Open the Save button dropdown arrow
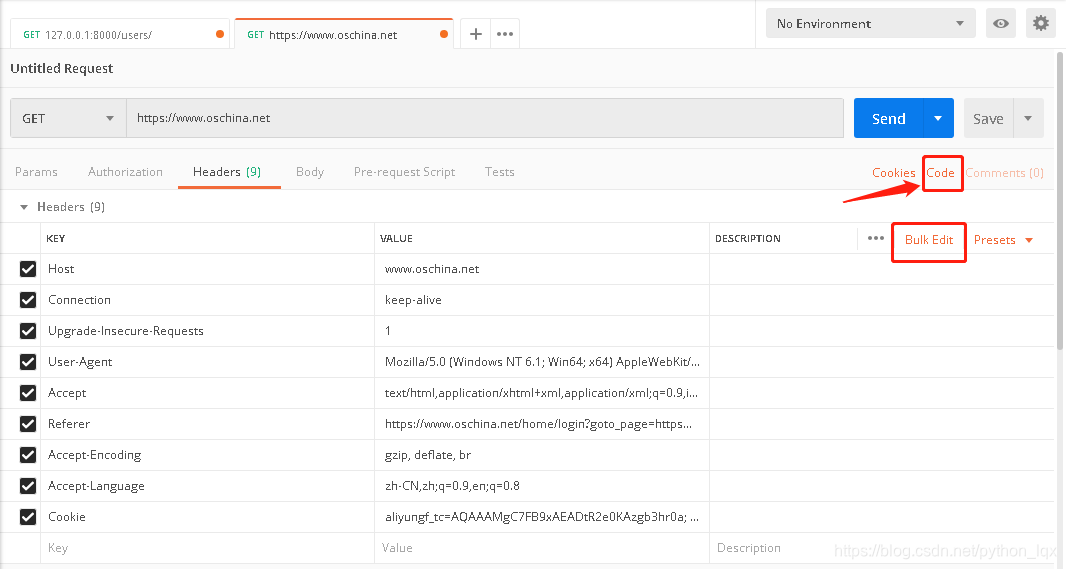Viewport: 1066px width, 569px height. pos(1029,118)
